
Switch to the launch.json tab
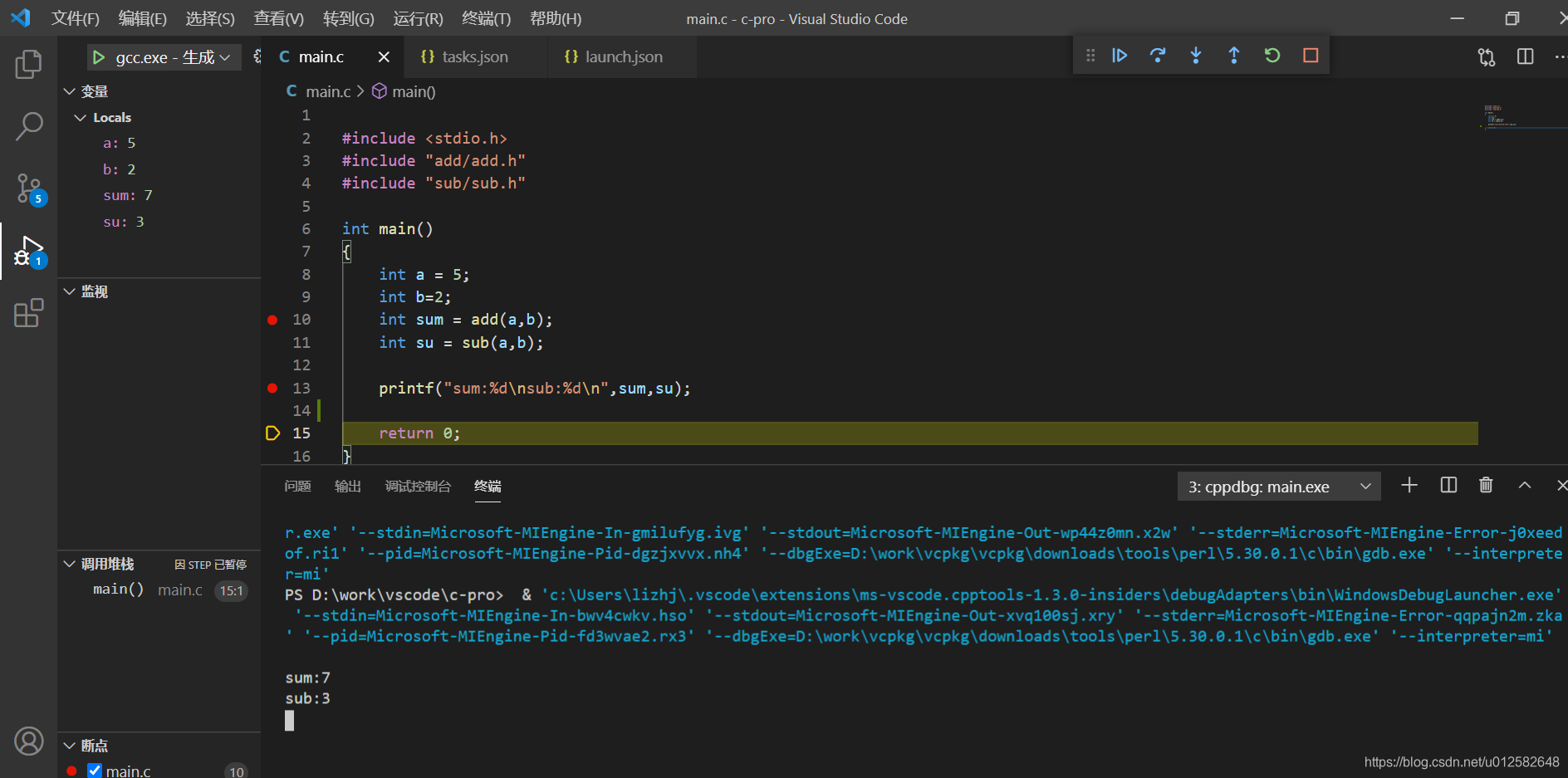tap(622, 56)
